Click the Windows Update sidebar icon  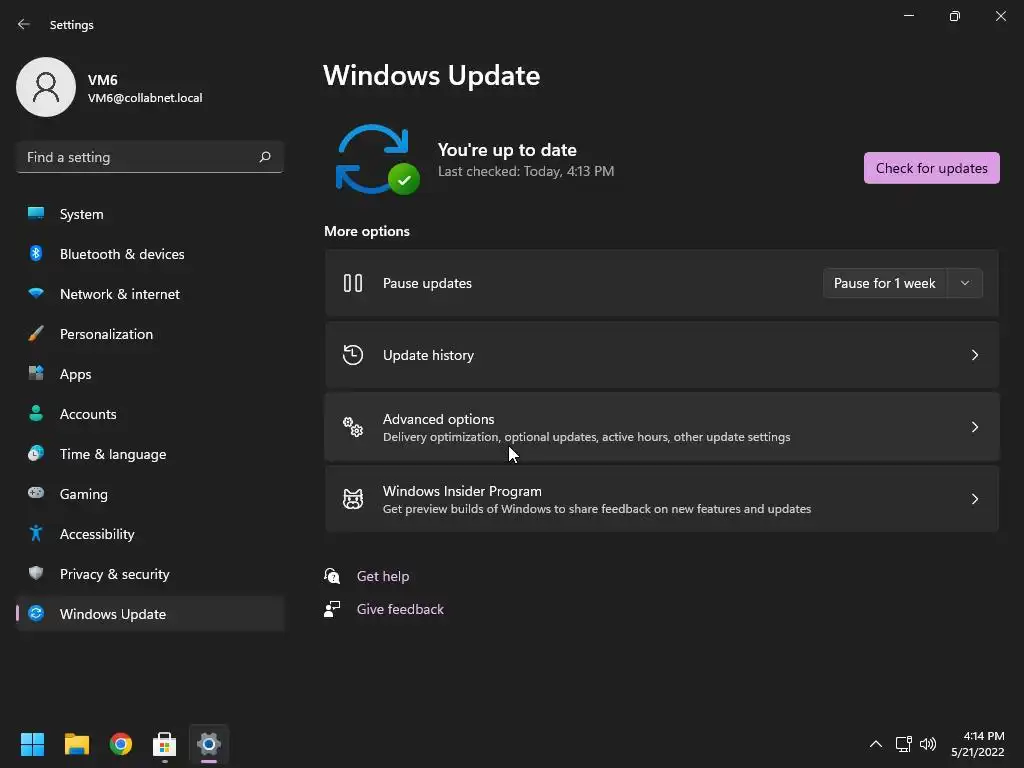[x=36, y=613]
